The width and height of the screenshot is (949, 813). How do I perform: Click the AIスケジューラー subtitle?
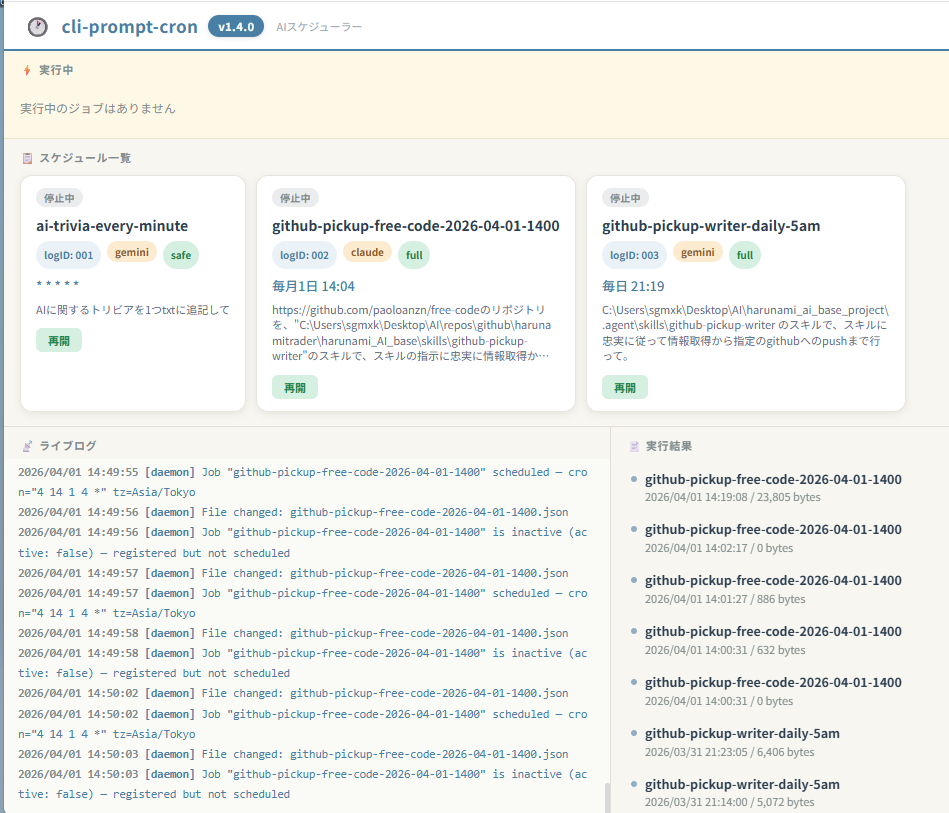click(319, 27)
